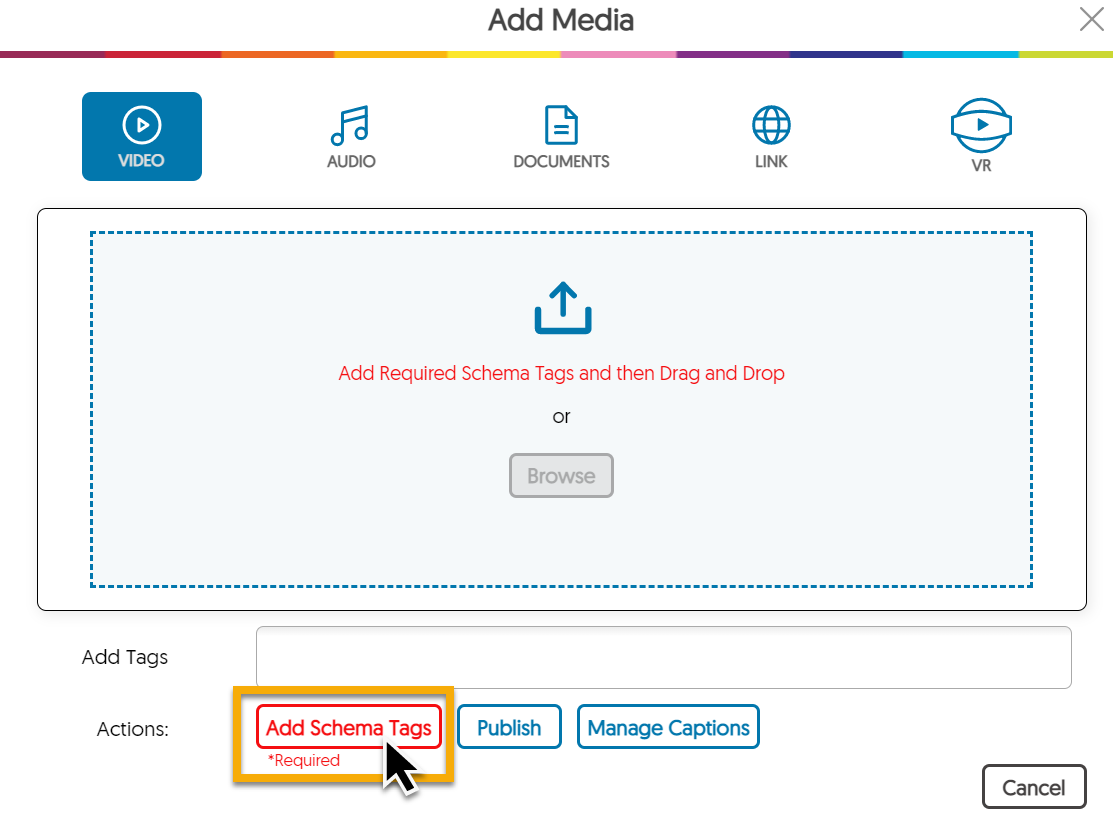1113x840 pixels.
Task: Choose the Audio music note icon
Action: [x=350, y=126]
